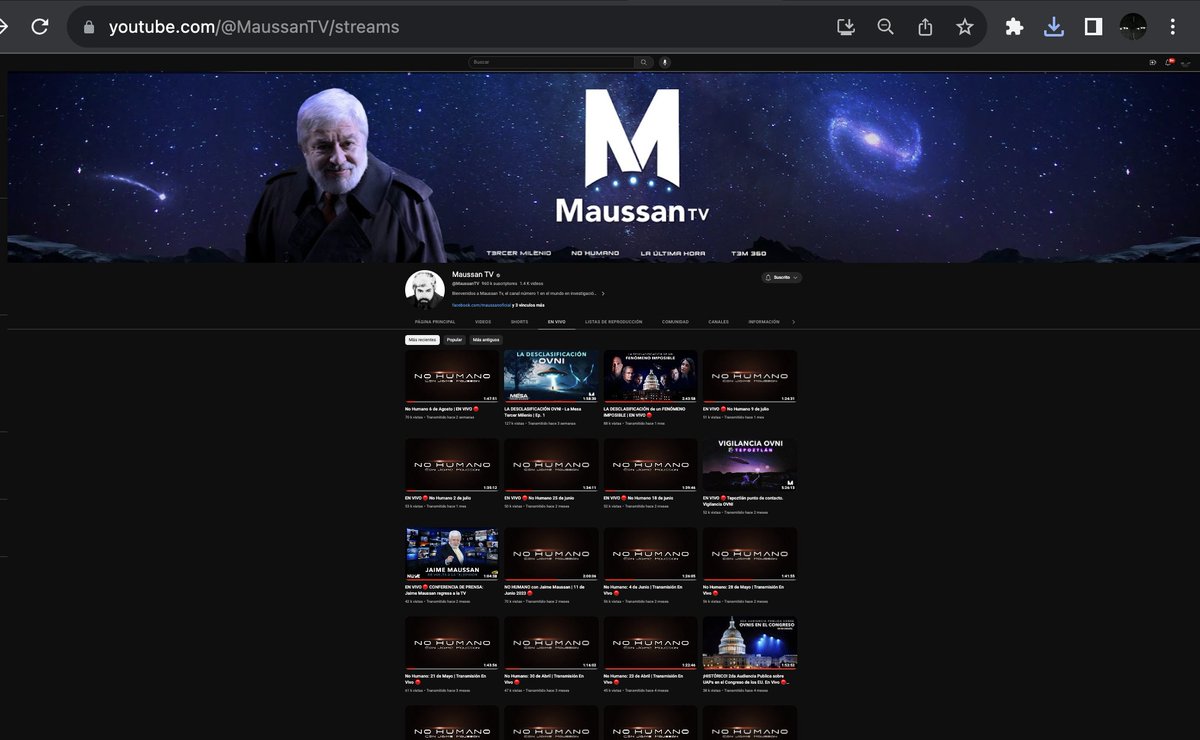Select the Más antiguos filter chip
The height and width of the screenshot is (740, 1200).
pyautogui.click(x=486, y=340)
